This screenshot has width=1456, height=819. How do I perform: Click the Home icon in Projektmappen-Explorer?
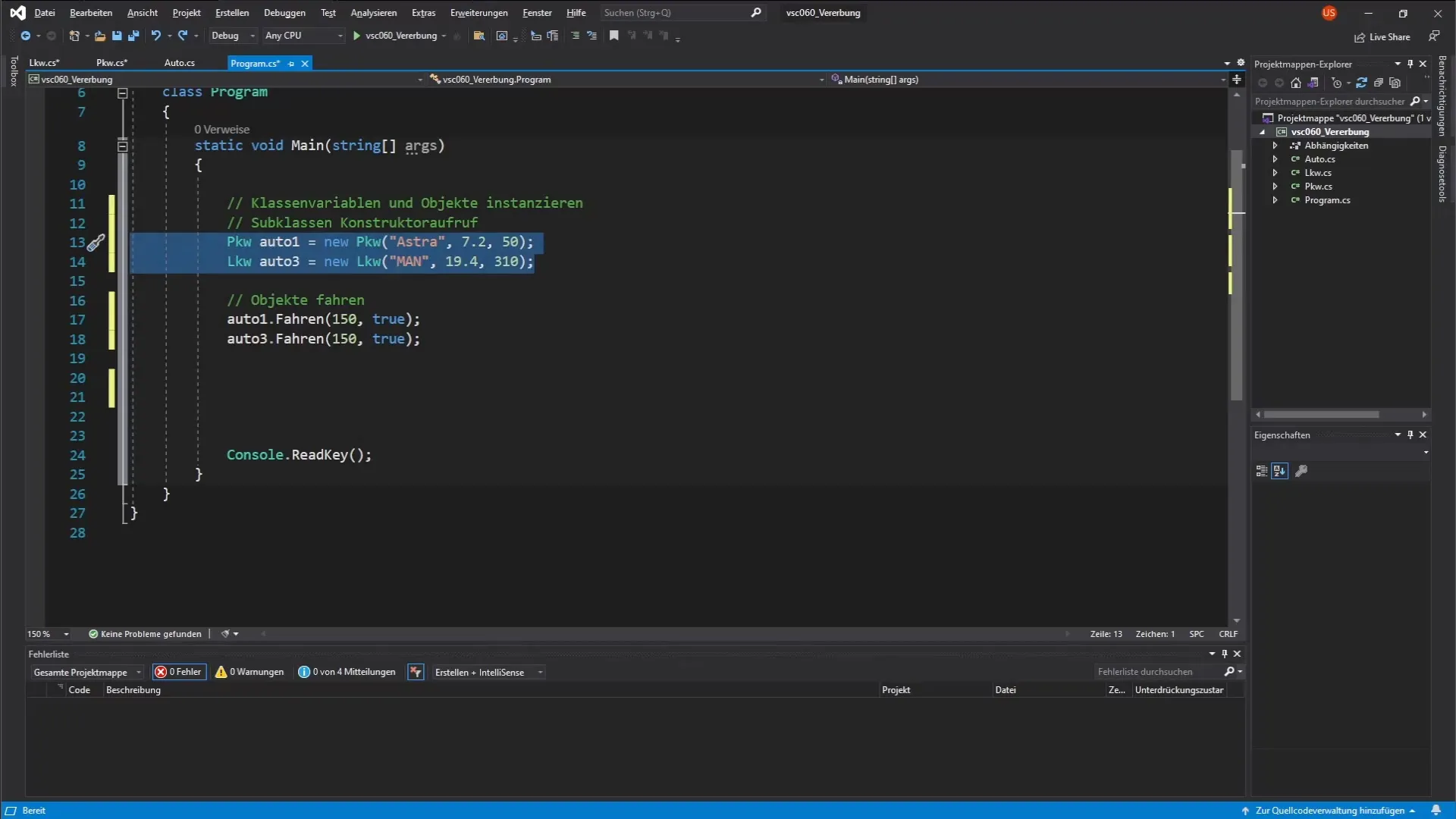pos(1296,83)
